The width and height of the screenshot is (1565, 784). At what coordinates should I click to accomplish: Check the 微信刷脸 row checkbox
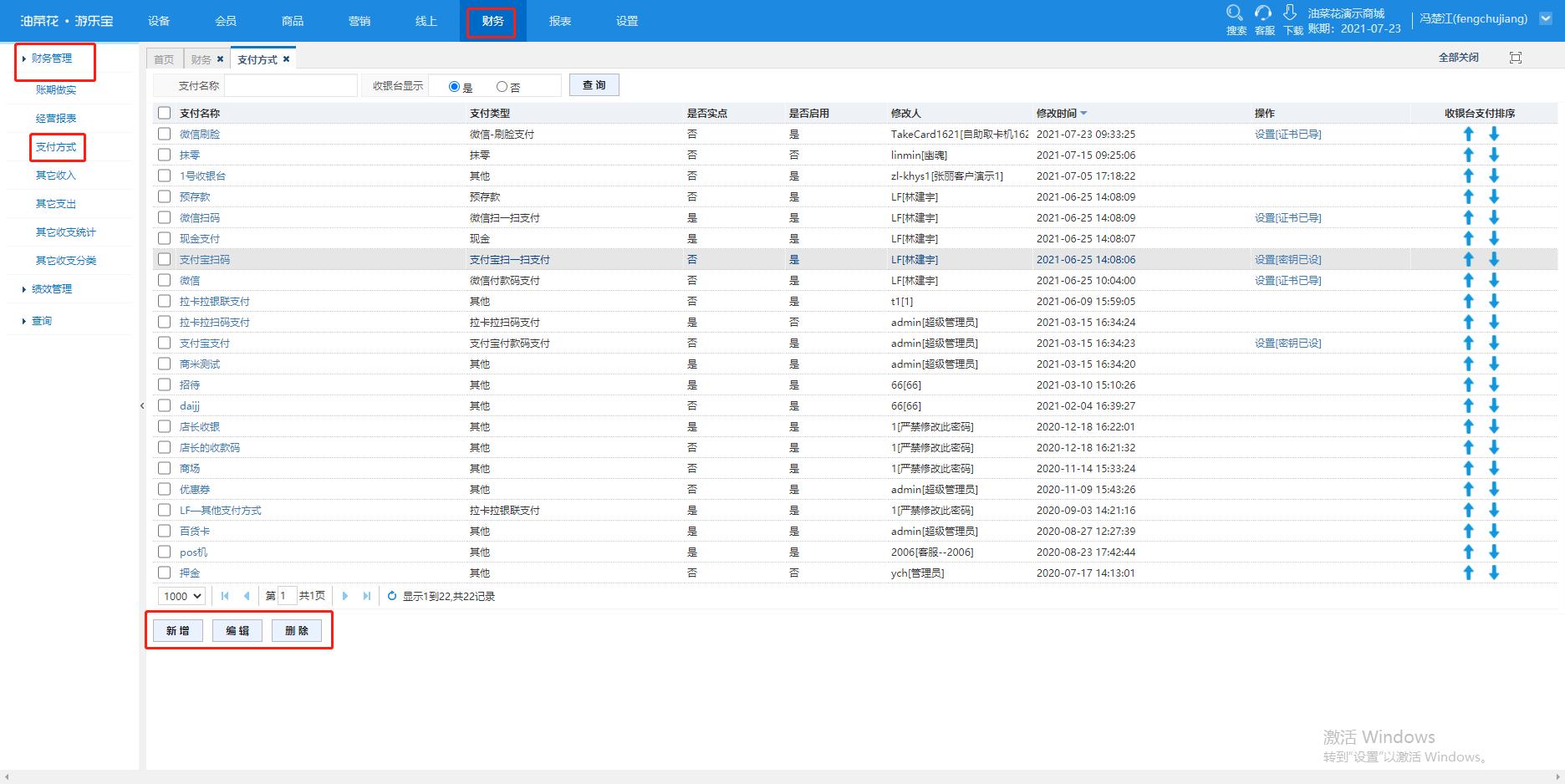click(164, 134)
